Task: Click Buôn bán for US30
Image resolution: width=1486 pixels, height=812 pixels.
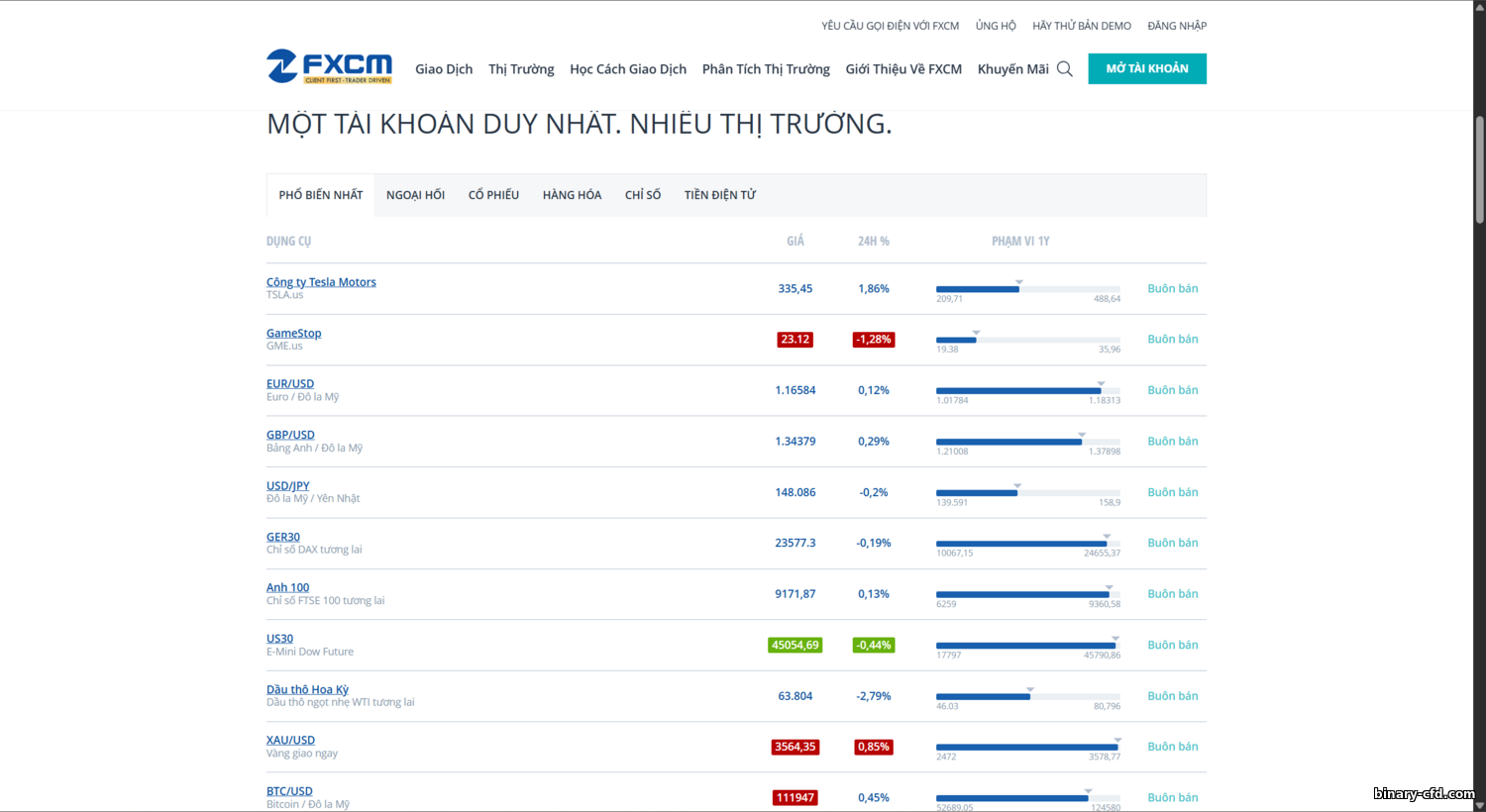Action: pos(1173,645)
